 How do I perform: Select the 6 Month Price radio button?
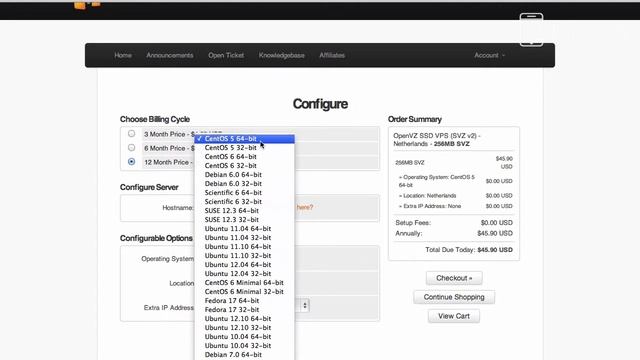[x=131, y=148]
